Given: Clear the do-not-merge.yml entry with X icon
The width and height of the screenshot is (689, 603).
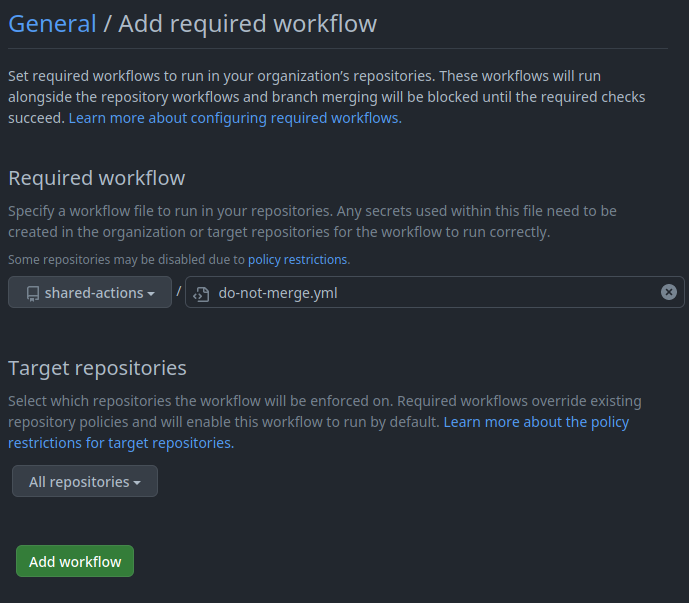Looking at the screenshot, I should 669,292.
